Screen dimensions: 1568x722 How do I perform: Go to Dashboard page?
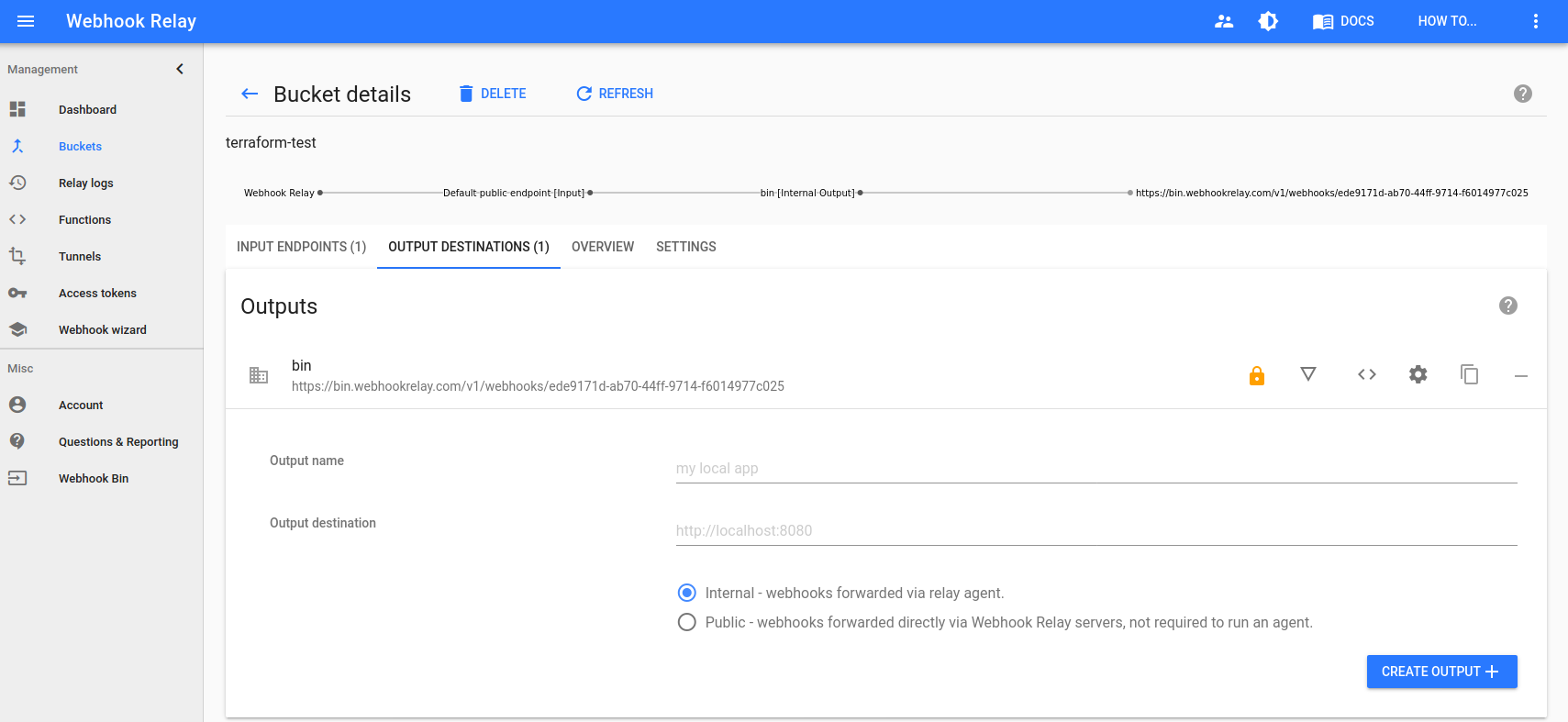[87, 109]
